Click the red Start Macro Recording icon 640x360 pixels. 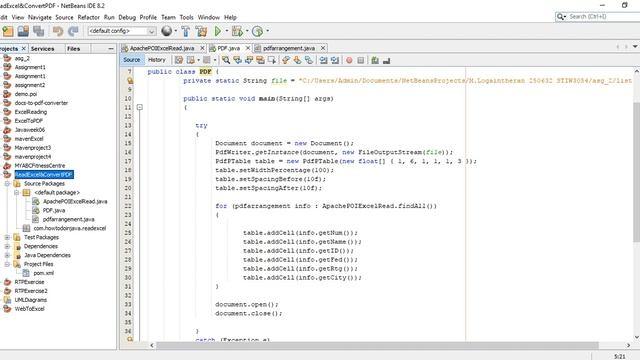349,60
